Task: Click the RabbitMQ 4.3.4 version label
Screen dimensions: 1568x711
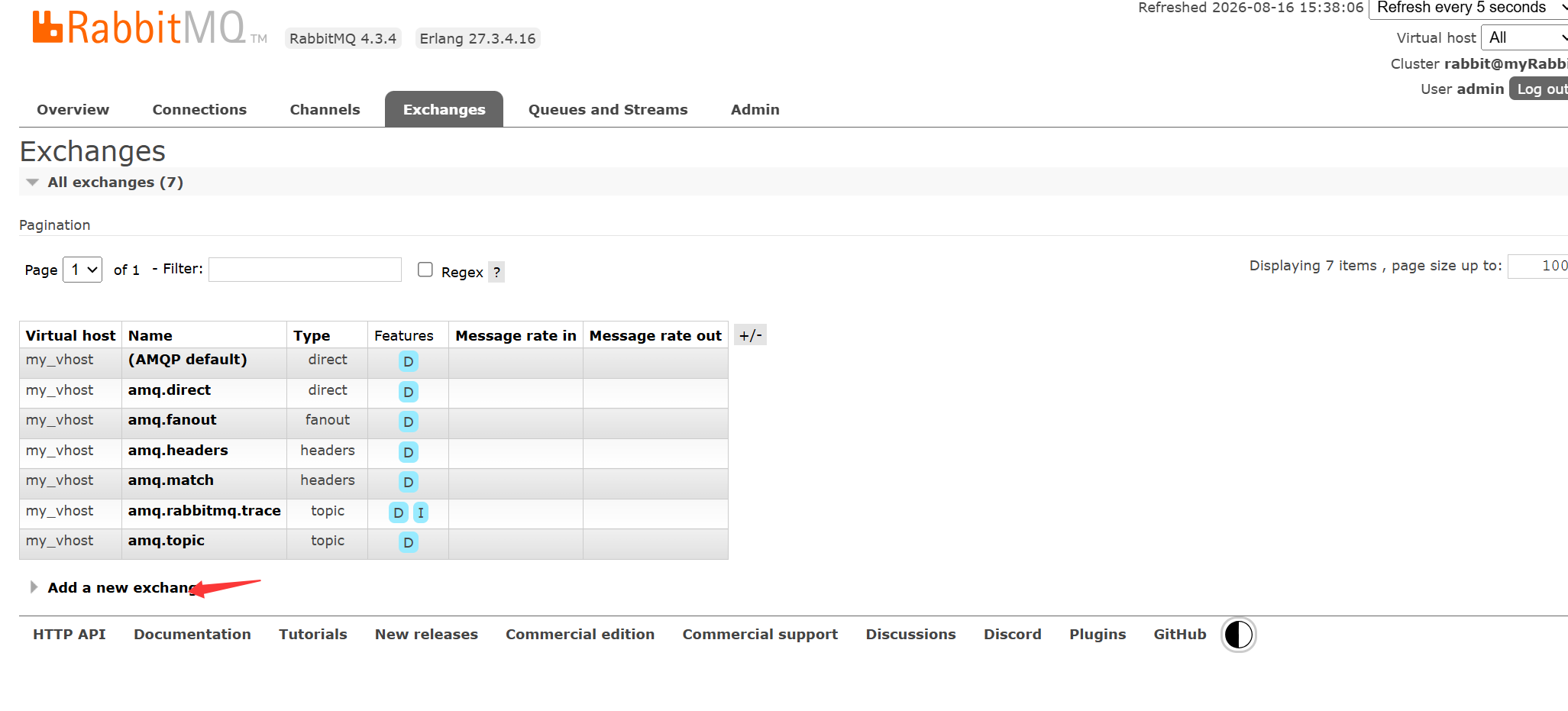Action: (343, 38)
